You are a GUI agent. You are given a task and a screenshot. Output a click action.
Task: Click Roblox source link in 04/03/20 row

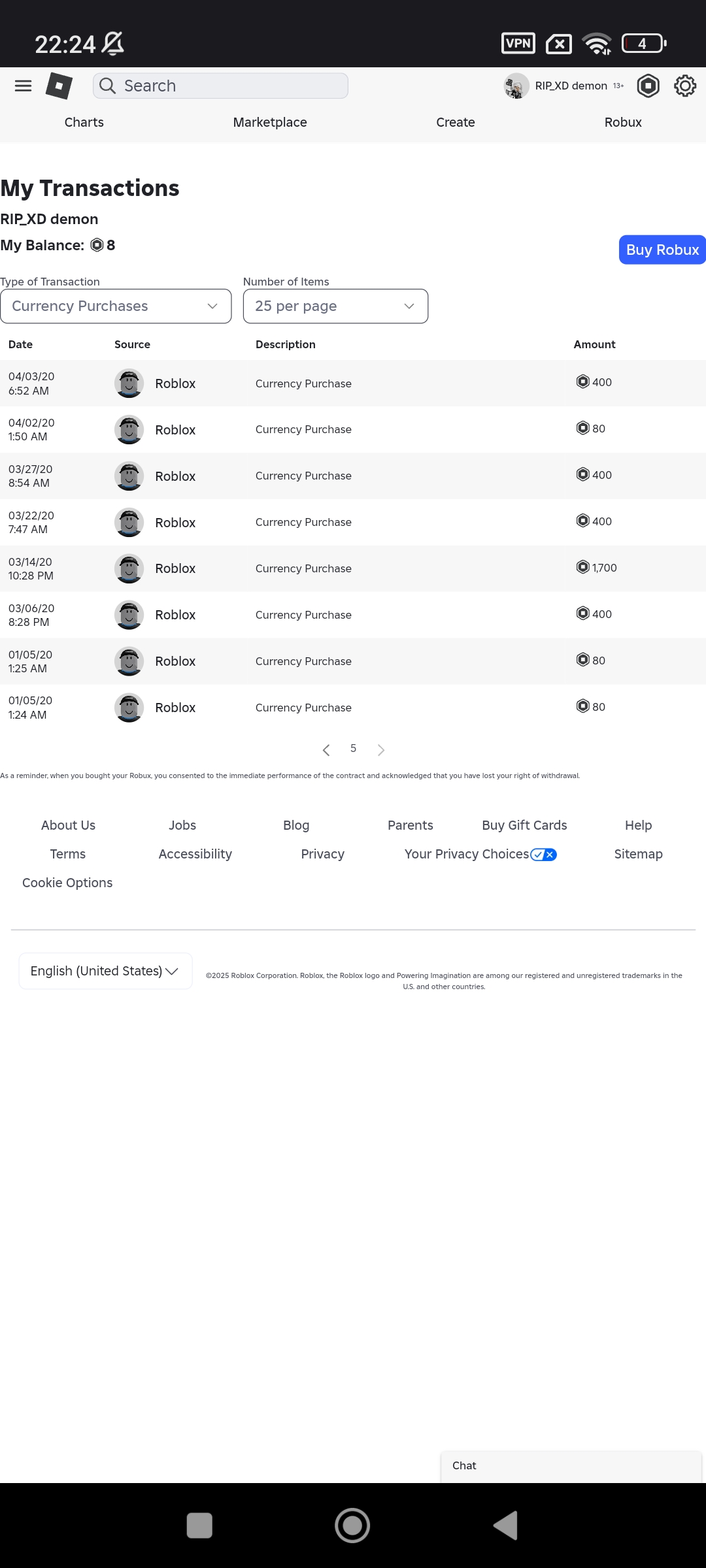pos(175,384)
